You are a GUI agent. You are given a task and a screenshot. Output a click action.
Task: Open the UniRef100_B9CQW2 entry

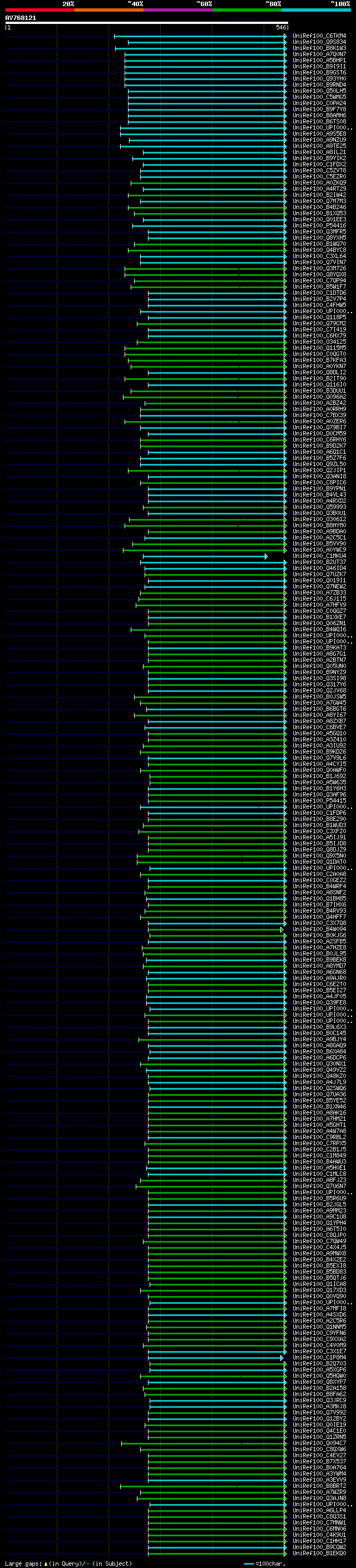[x=319, y=1547]
